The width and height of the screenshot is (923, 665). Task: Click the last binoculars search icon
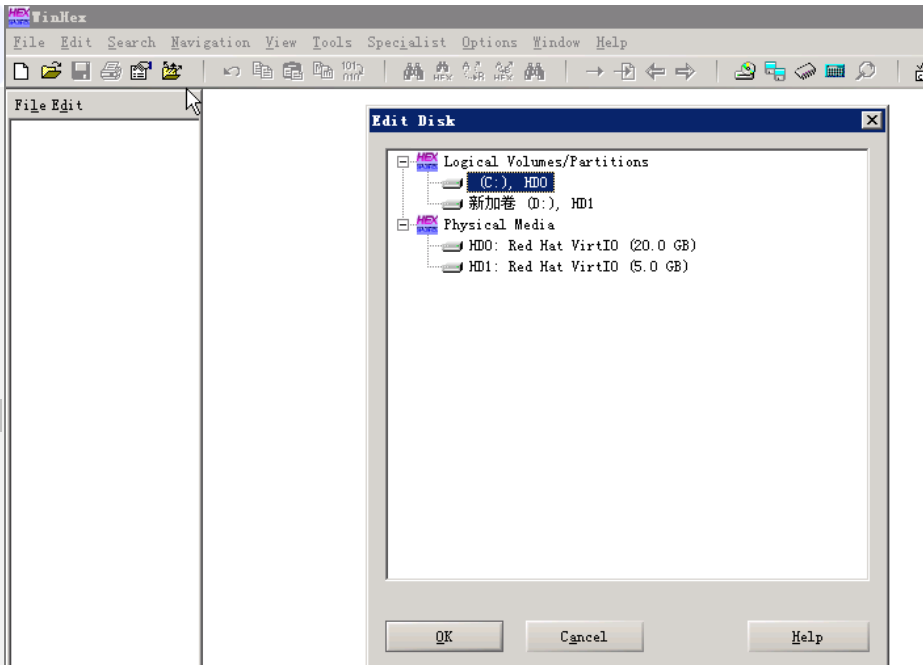(534, 71)
